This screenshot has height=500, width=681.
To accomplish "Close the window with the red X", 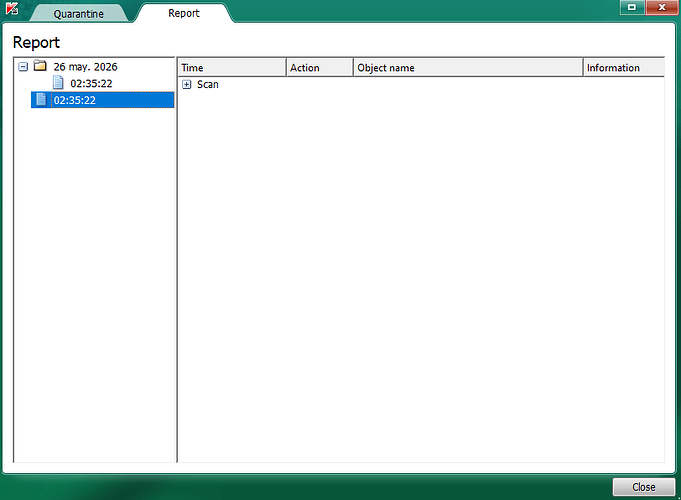I will tap(662, 7).
